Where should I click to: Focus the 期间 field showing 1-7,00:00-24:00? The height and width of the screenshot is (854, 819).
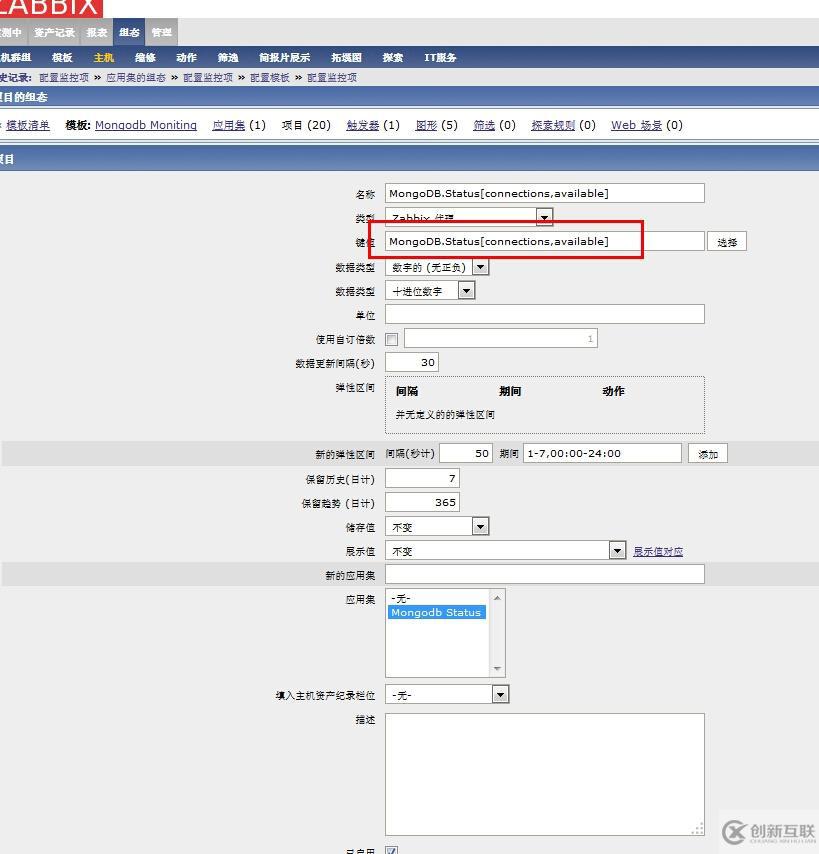(602, 453)
